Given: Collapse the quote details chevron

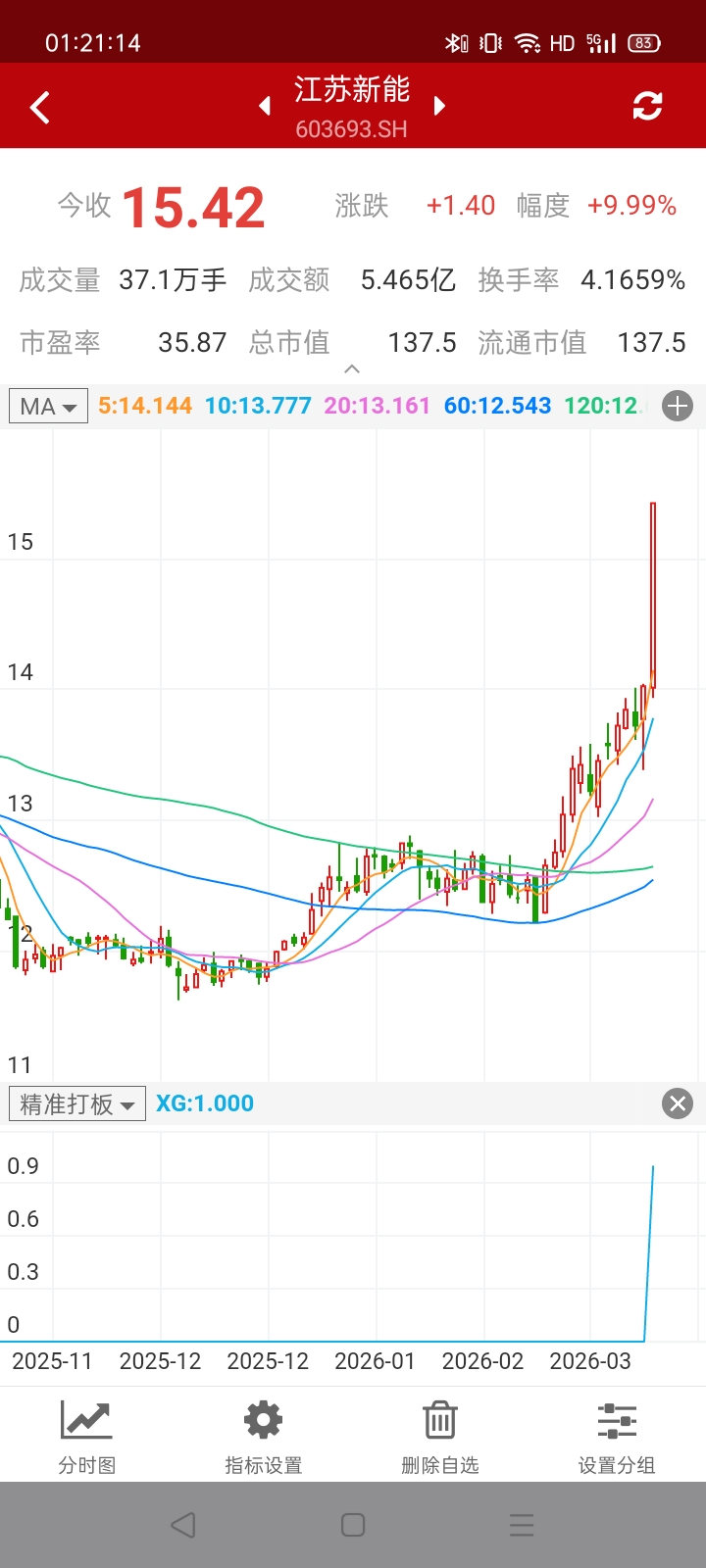Looking at the screenshot, I should coord(352,369).
